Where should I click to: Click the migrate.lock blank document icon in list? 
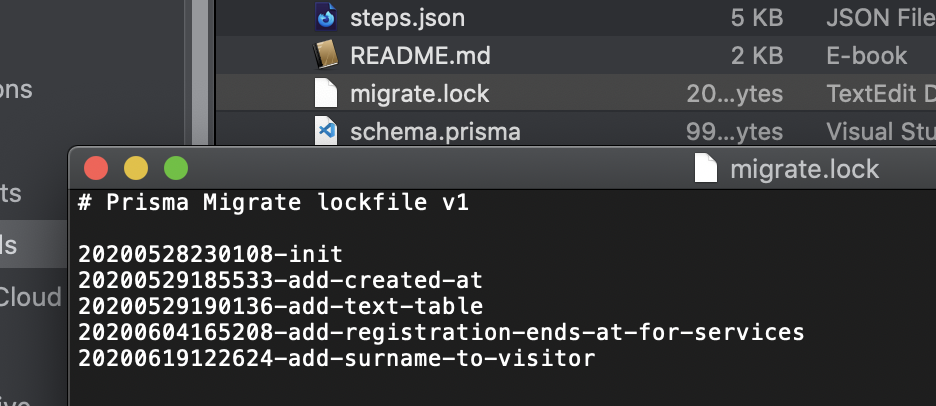coord(326,93)
